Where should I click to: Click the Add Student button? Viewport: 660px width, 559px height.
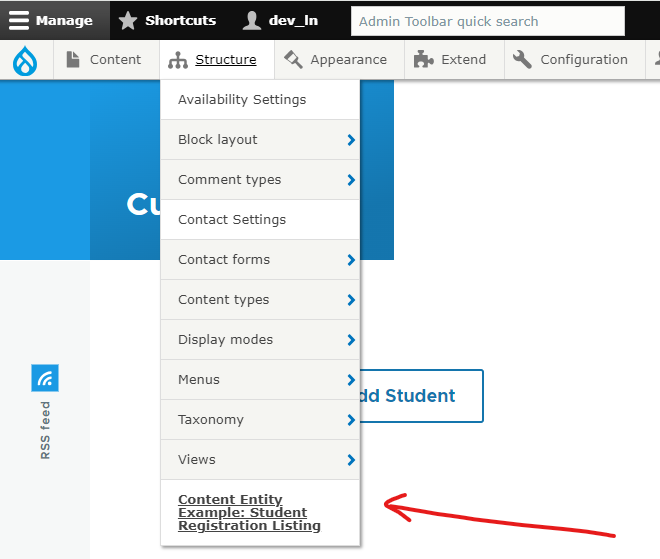pos(421,396)
